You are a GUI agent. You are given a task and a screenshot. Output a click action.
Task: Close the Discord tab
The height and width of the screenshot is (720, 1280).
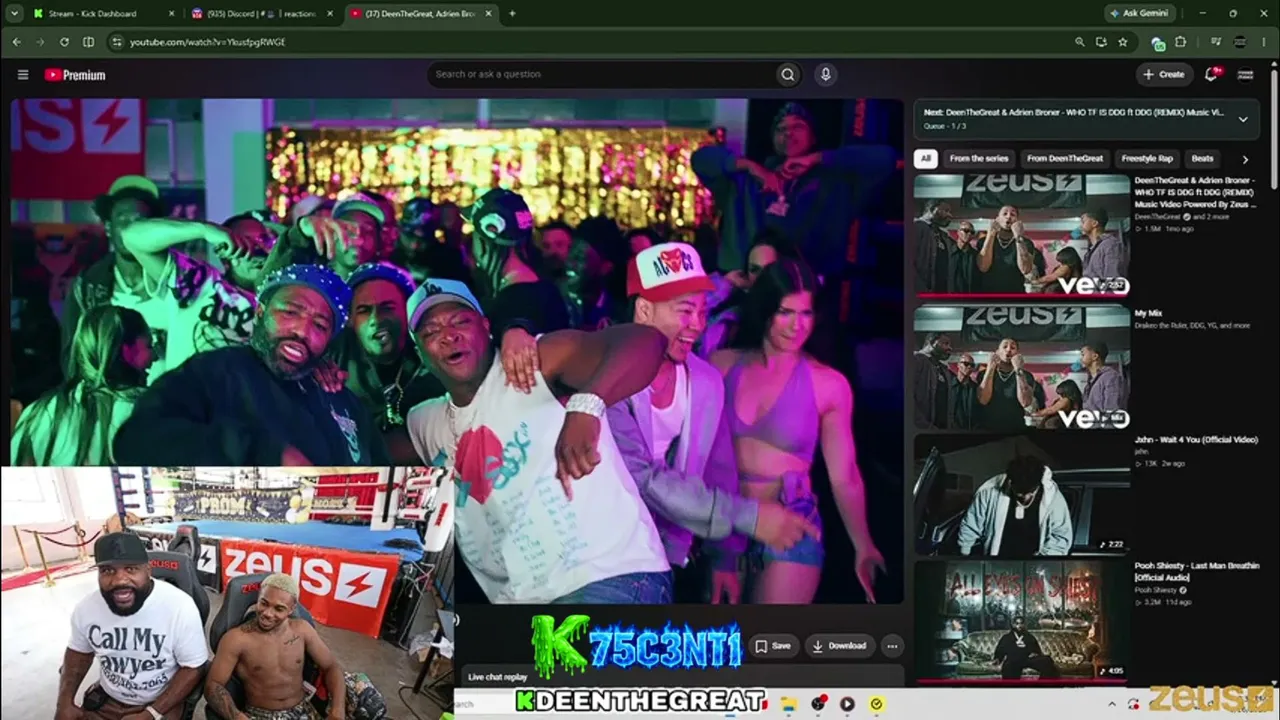coord(331,14)
